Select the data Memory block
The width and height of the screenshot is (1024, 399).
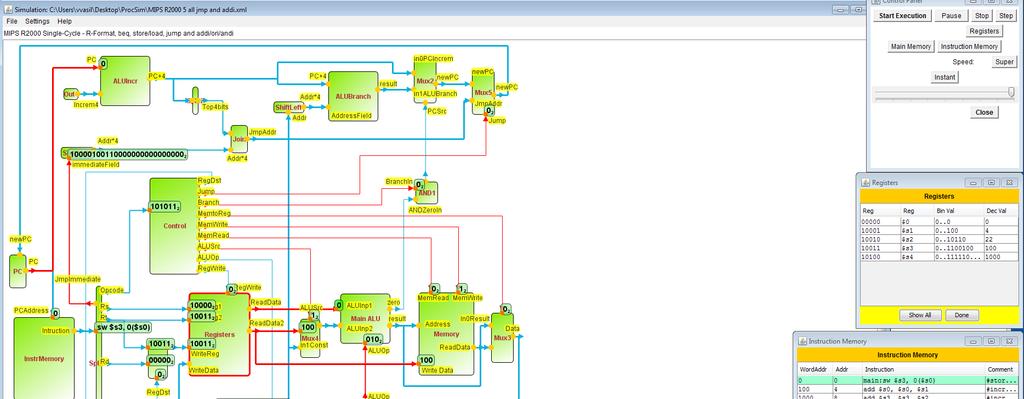click(447, 333)
